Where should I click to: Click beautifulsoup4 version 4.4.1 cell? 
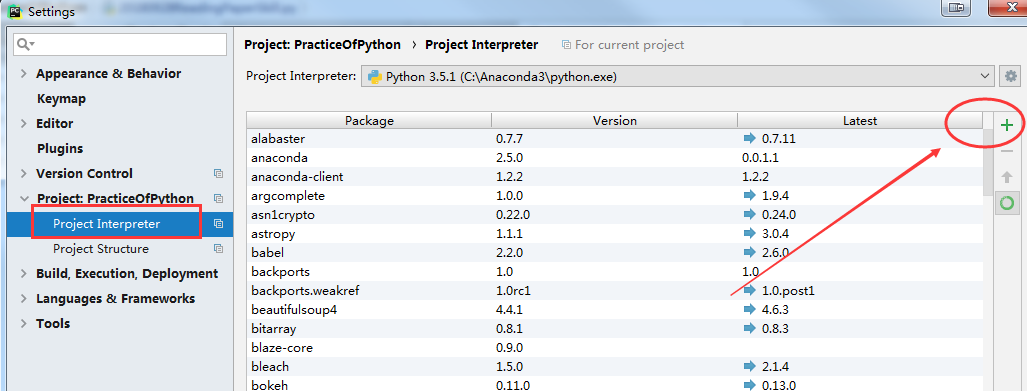[510, 310]
